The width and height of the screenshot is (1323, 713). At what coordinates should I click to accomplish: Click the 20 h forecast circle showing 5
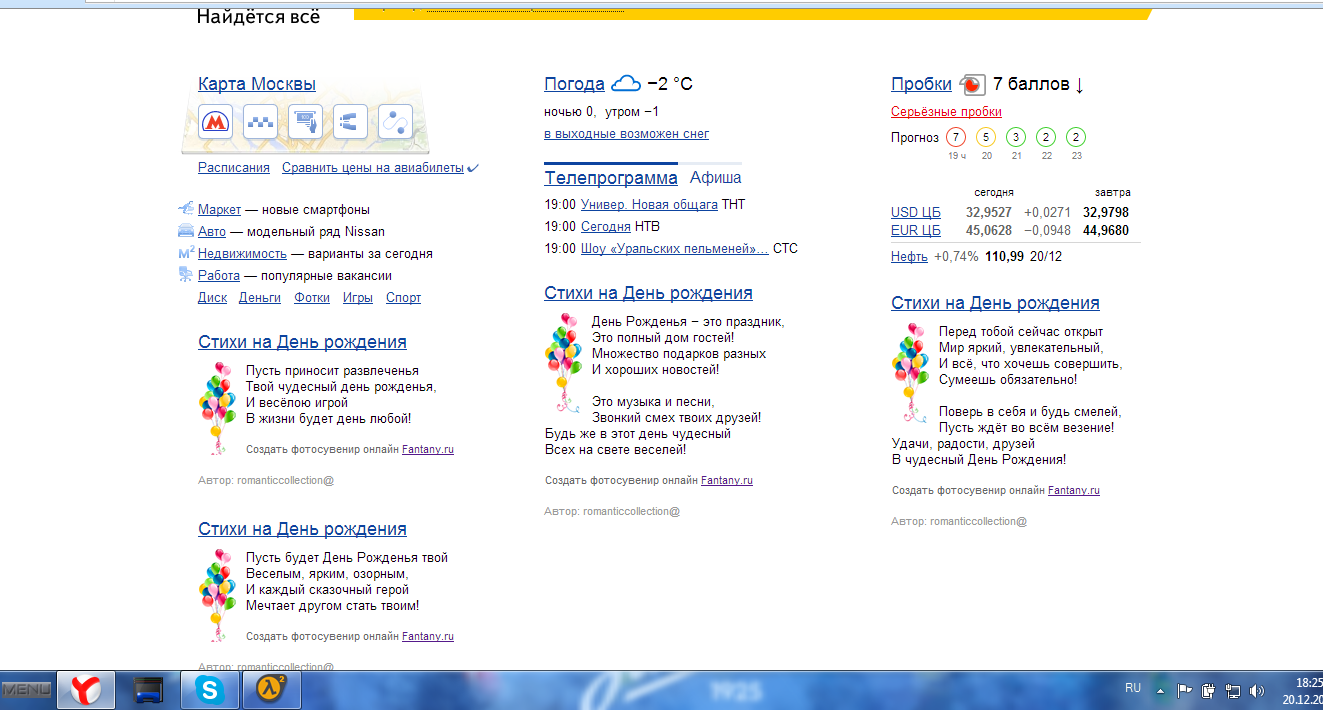coord(986,137)
